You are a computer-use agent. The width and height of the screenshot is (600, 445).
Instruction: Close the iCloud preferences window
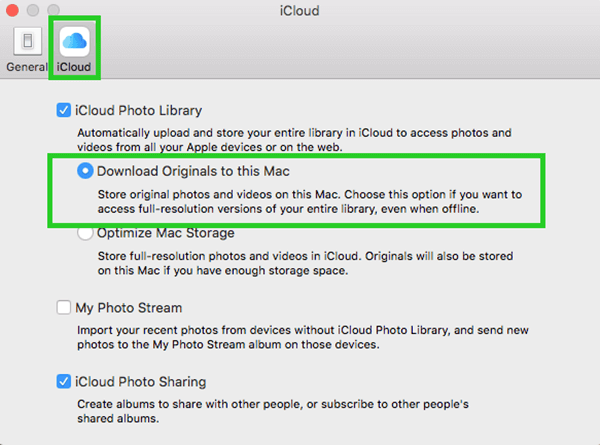click(x=12, y=11)
